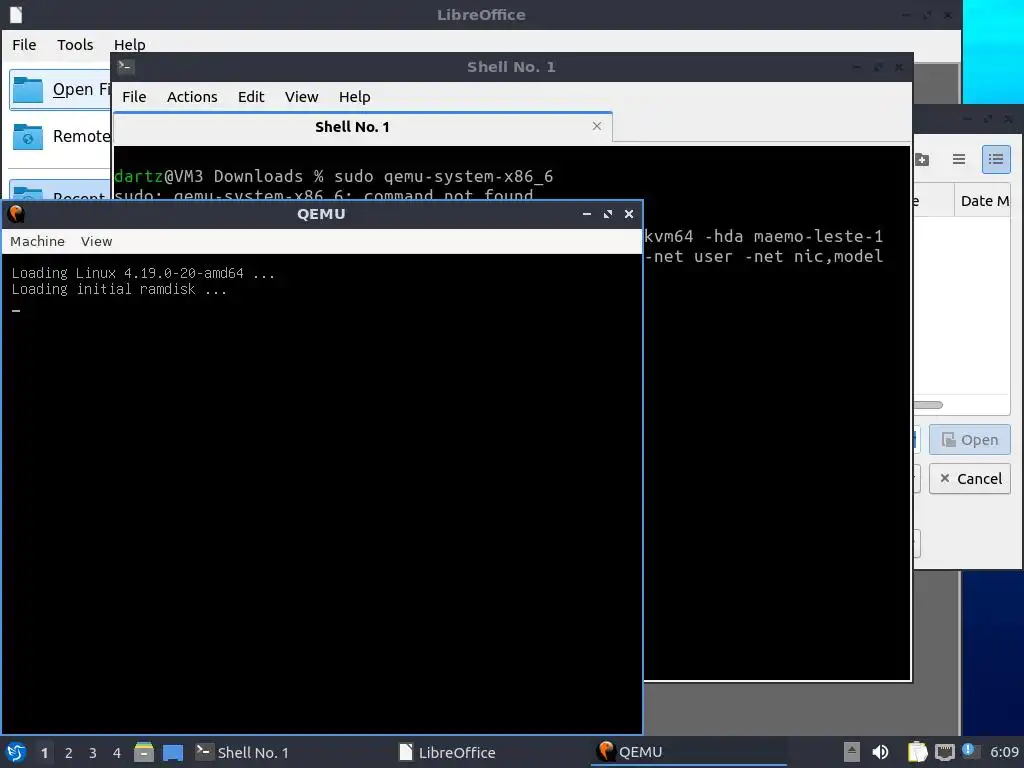Open the file manager taskbar launcher

[144, 752]
